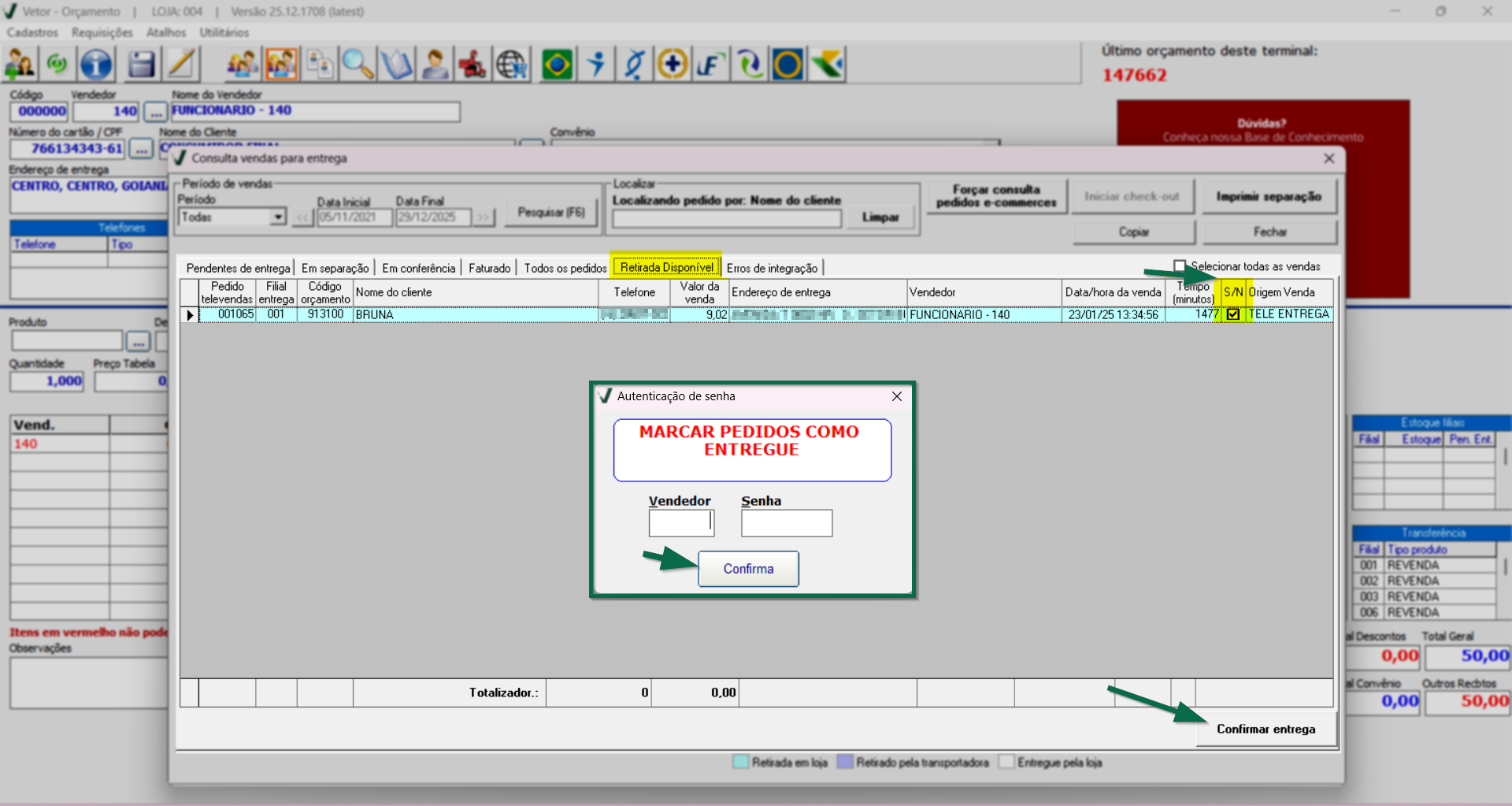Expand the Período dropdown showing 'Todas'
This screenshot has height=806, width=1512.
(277, 217)
